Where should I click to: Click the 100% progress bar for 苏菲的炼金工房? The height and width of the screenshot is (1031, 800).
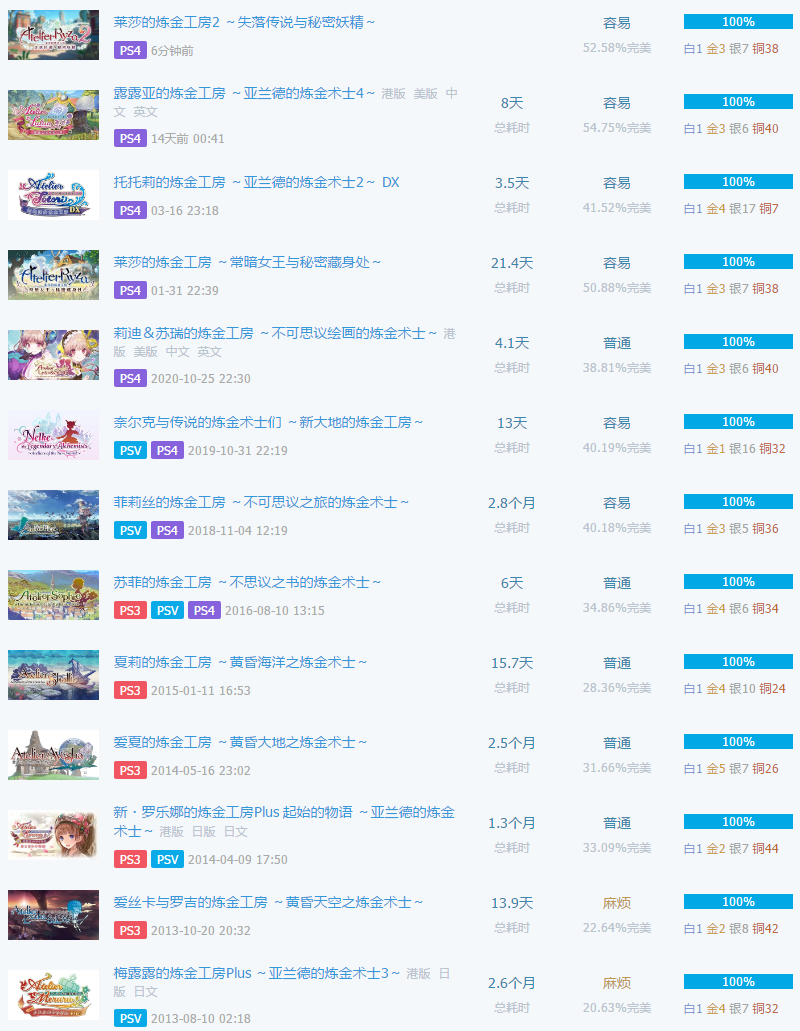pyautogui.click(x=738, y=582)
